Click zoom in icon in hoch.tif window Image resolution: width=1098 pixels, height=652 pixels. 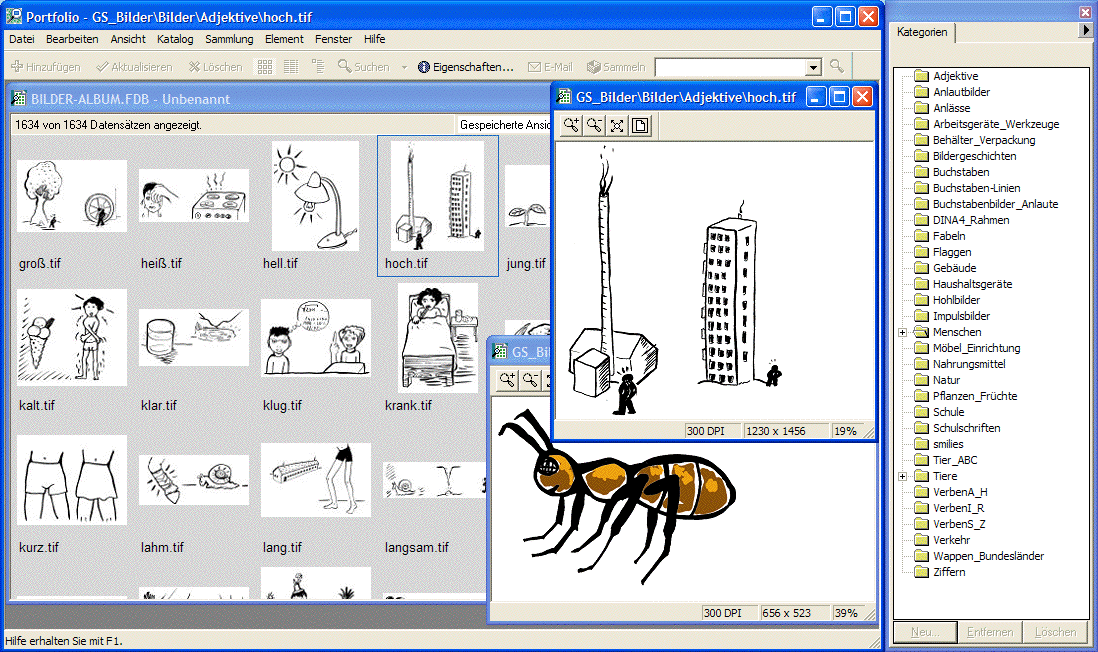point(571,125)
